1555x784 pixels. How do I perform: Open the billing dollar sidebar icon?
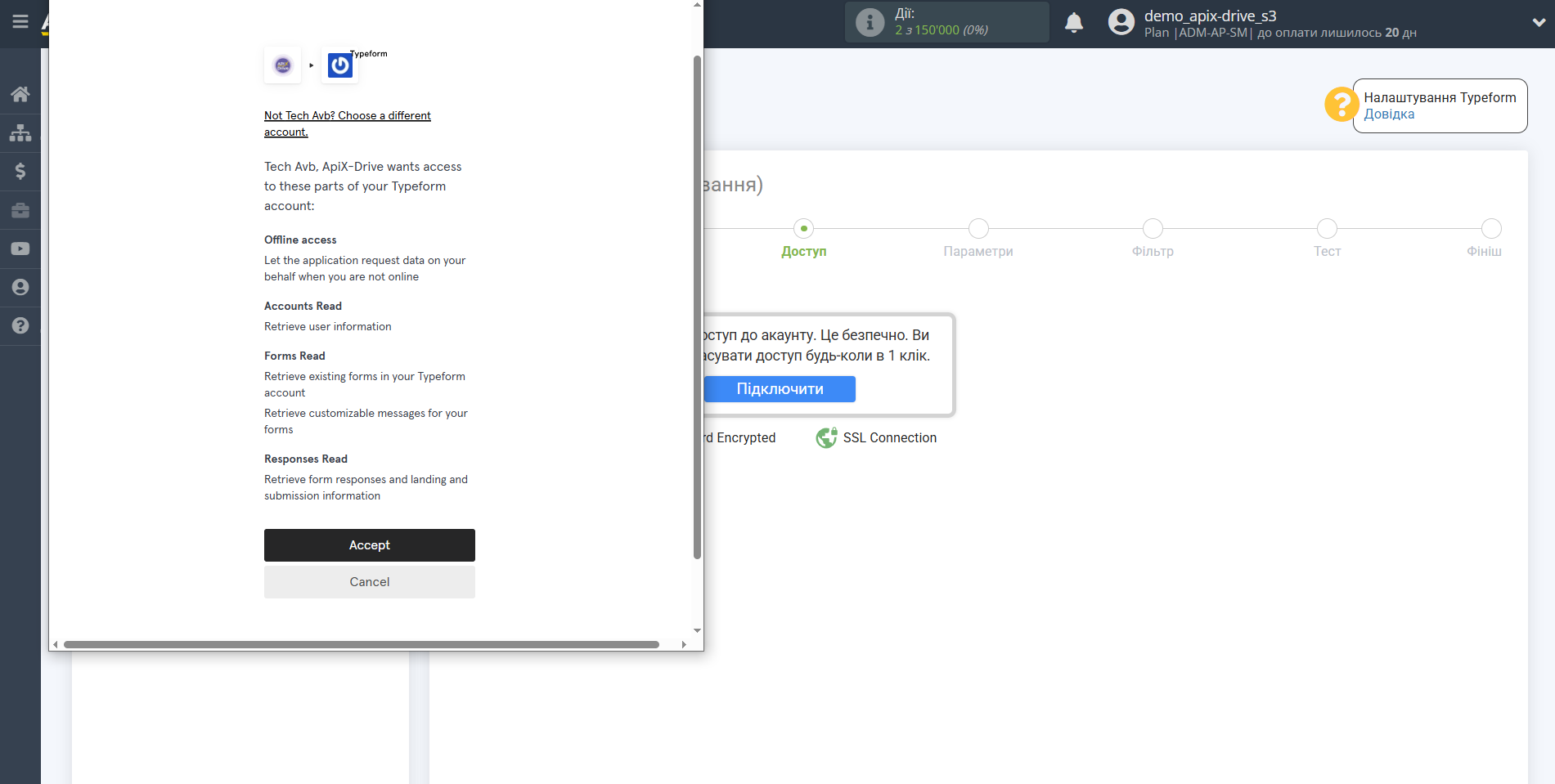click(x=20, y=171)
